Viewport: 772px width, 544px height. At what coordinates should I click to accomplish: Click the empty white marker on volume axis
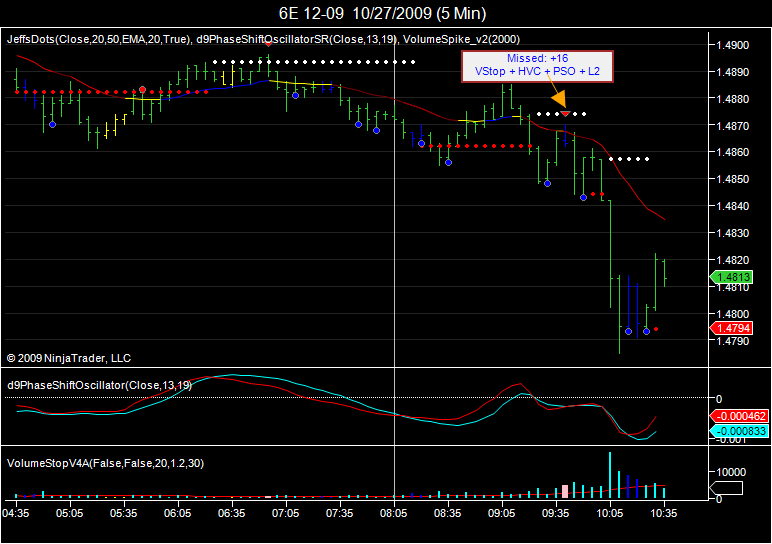point(727,488)
